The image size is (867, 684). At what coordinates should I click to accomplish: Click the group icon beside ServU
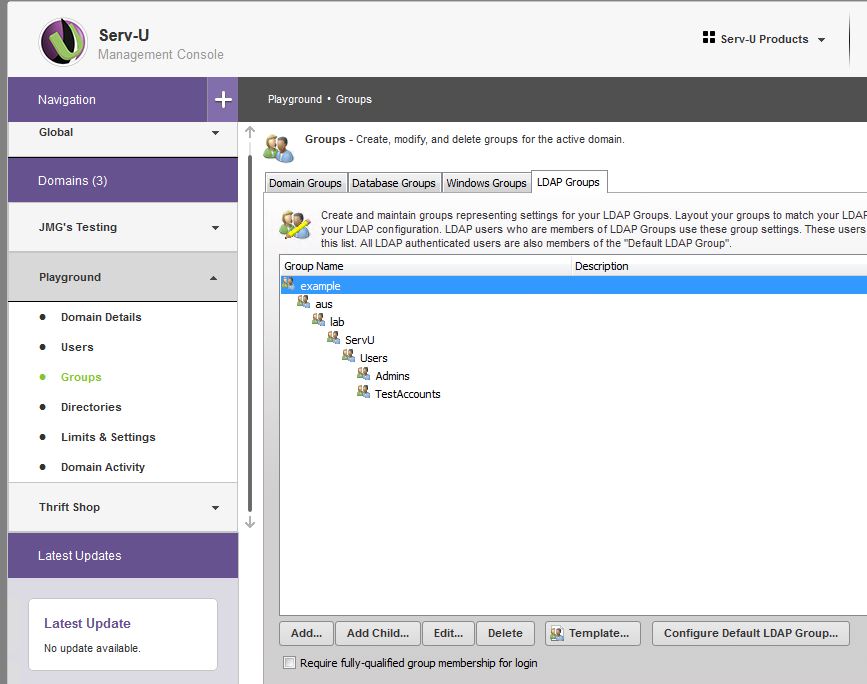(x=333, y=338)
